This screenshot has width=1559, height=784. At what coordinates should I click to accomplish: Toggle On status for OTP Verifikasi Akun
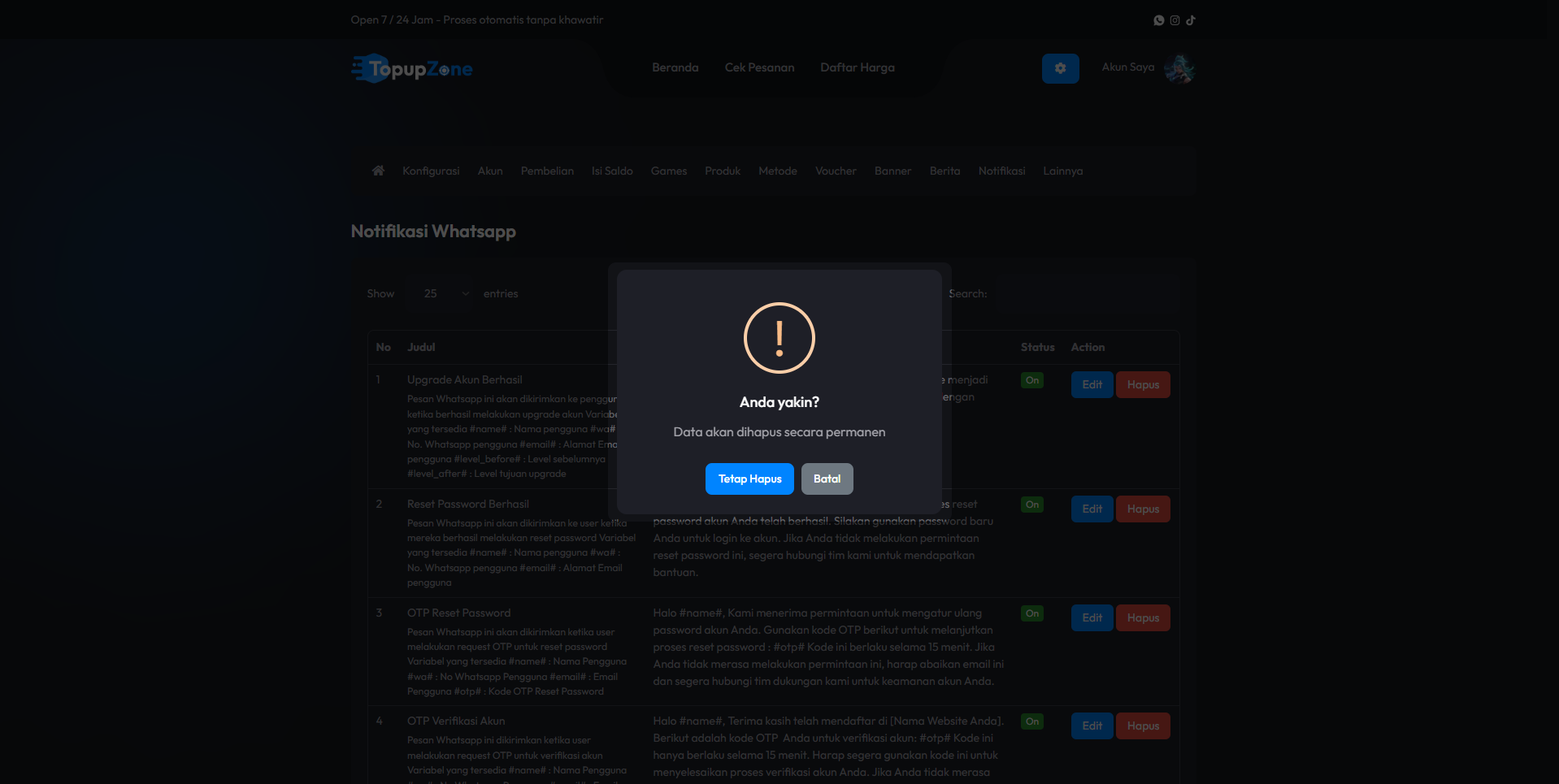(x=1032, y=721)
